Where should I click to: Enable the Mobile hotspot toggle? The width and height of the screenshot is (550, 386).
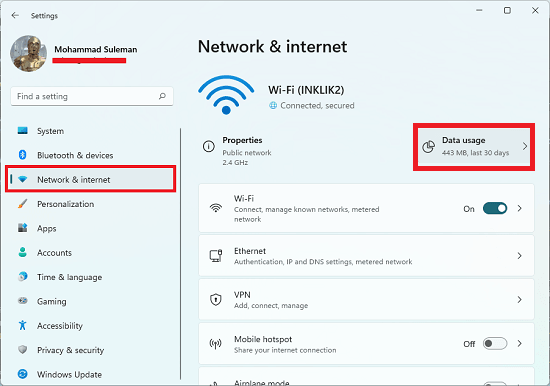point(495,344)
